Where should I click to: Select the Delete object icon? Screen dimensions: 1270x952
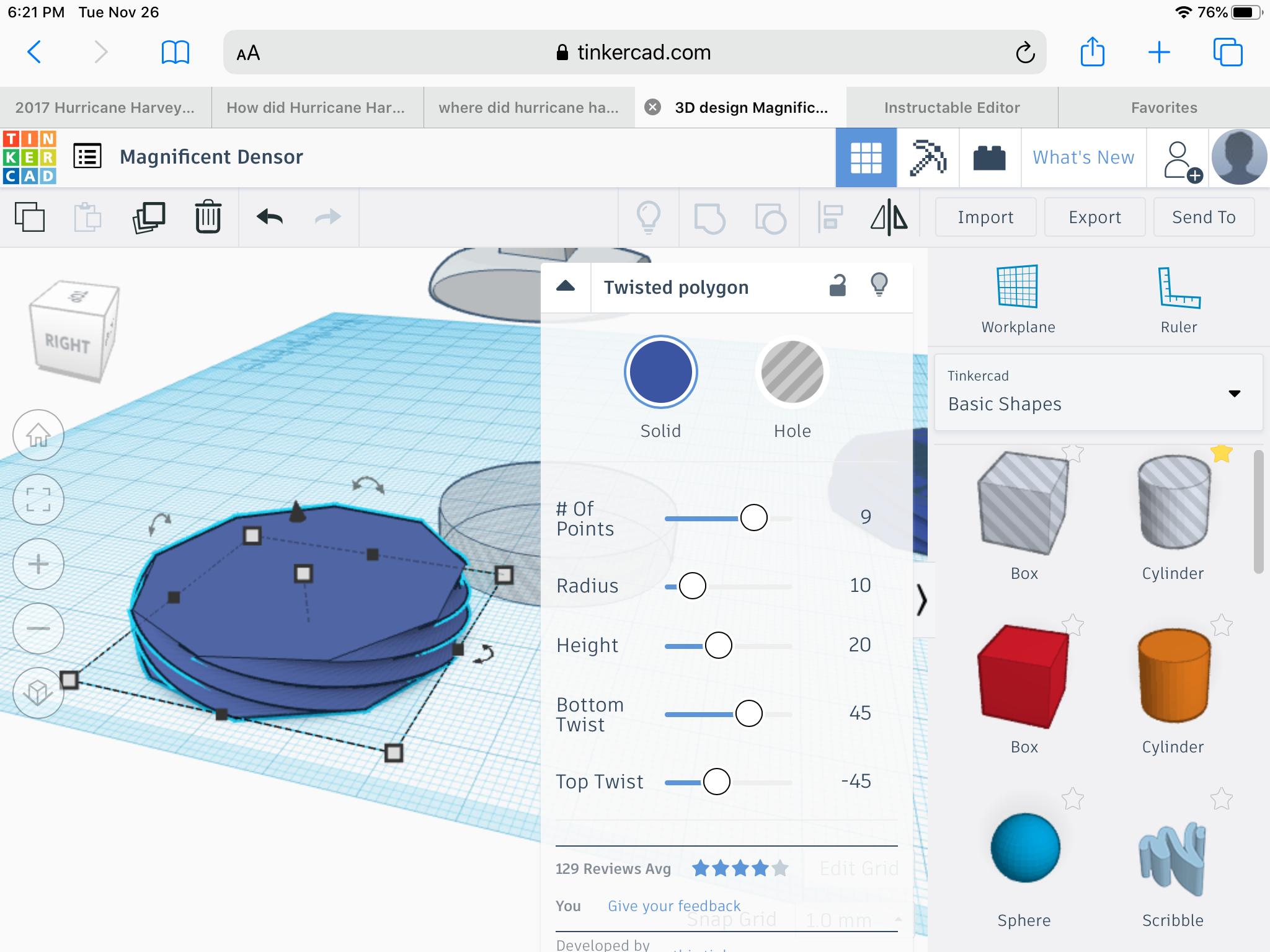coord(207,216)
